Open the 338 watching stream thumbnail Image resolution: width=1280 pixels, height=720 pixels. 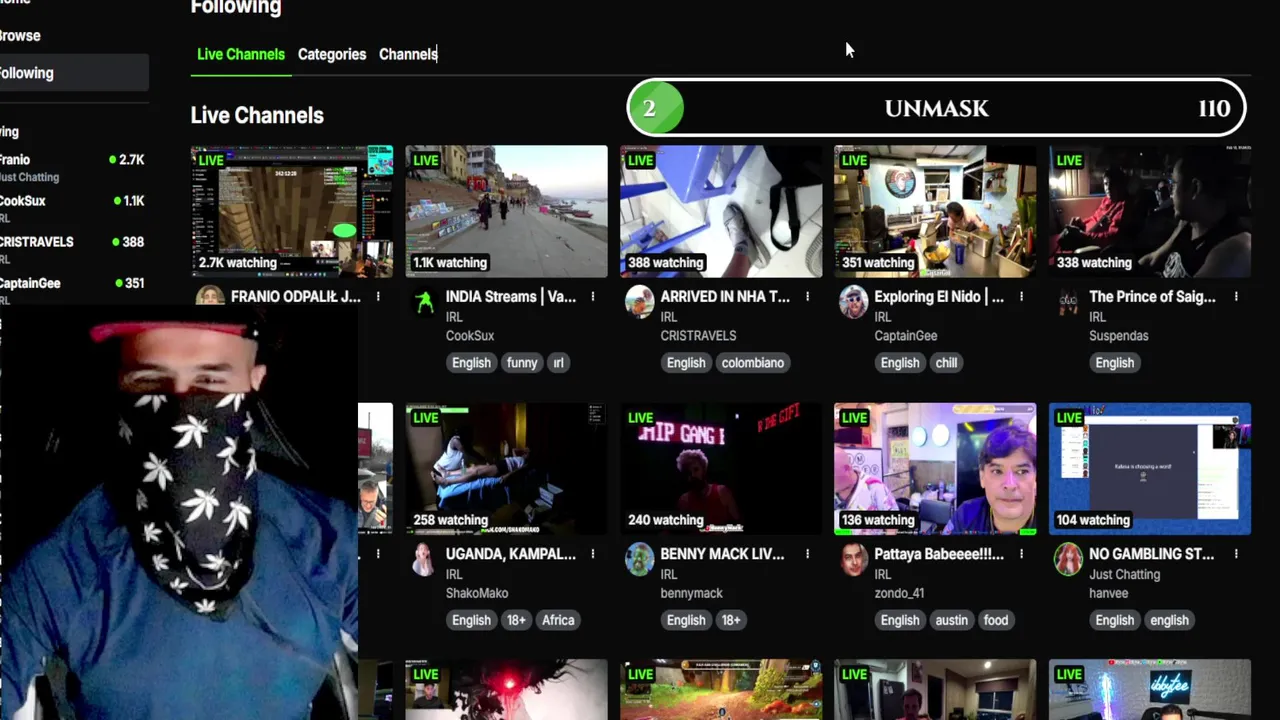click(x=1150, y=211)
